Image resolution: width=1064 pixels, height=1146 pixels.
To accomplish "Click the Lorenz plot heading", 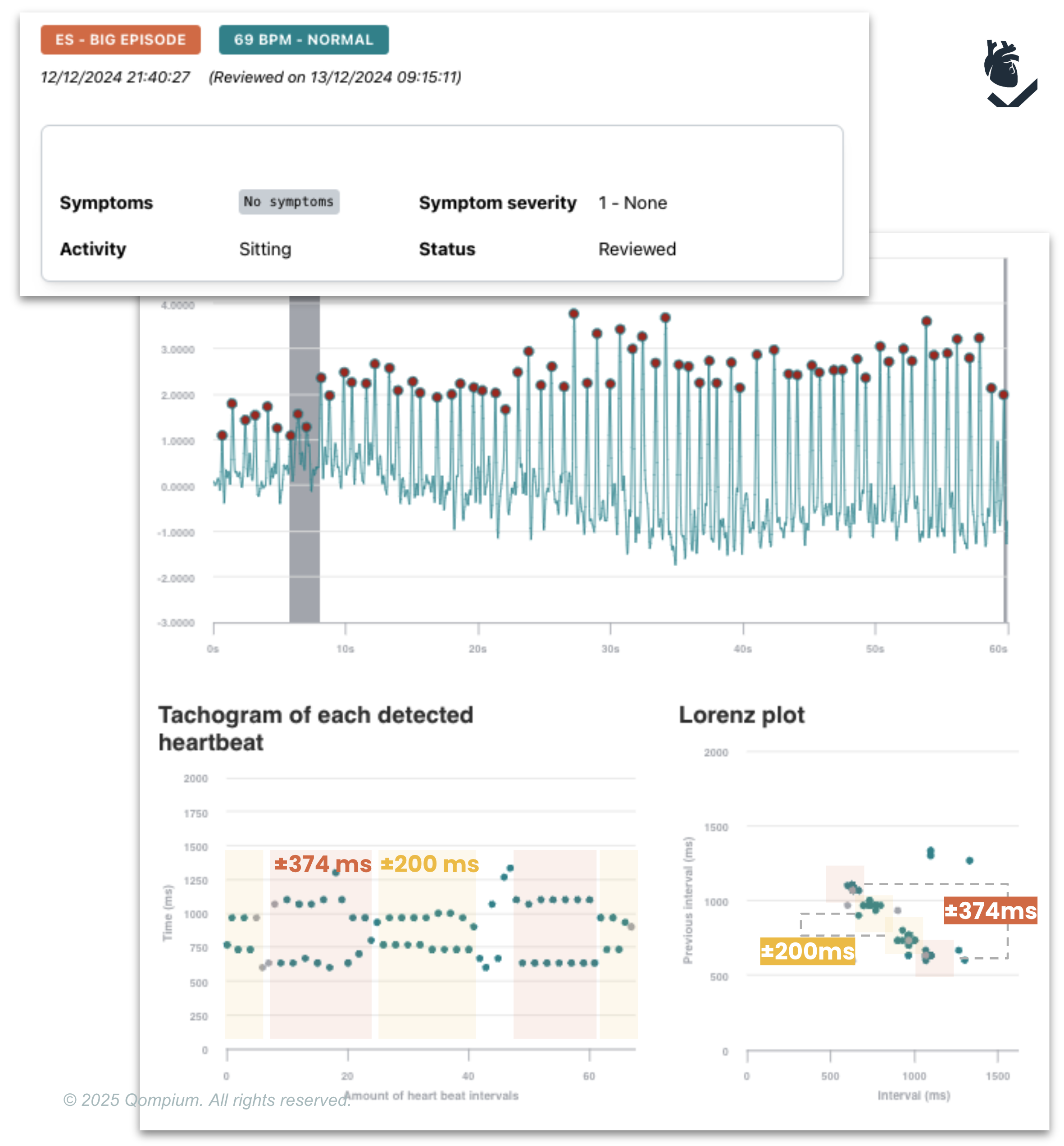I will coord(741,714).
